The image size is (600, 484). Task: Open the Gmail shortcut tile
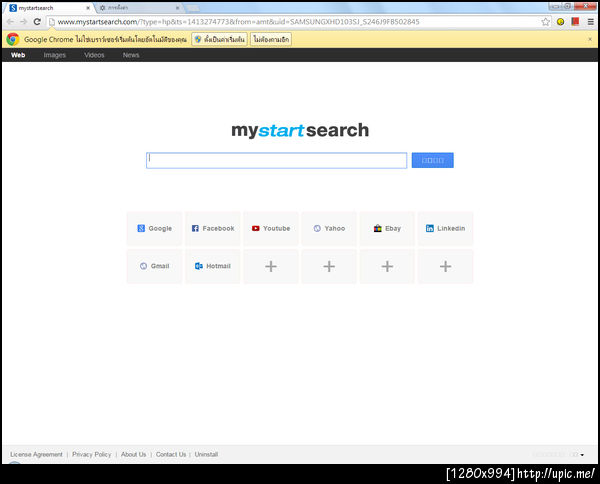point(155,266)
